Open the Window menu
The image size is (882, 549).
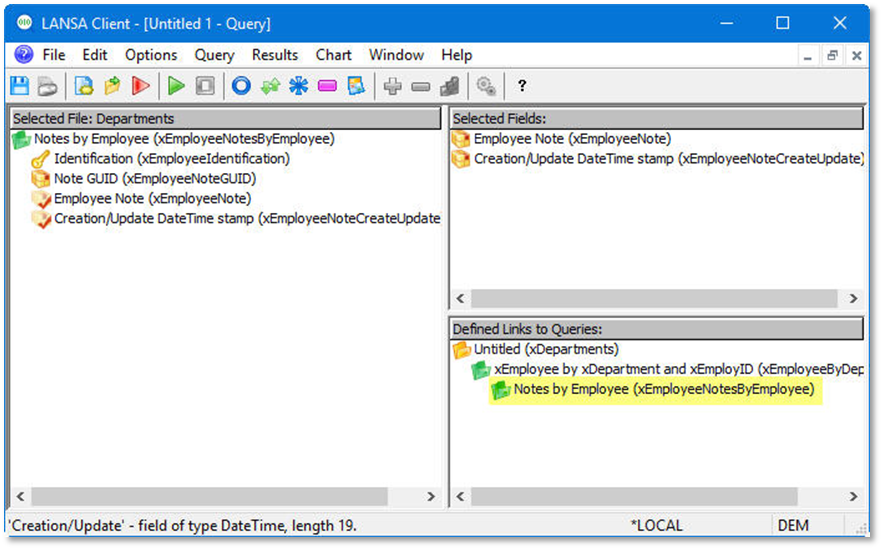pos(397,55)
